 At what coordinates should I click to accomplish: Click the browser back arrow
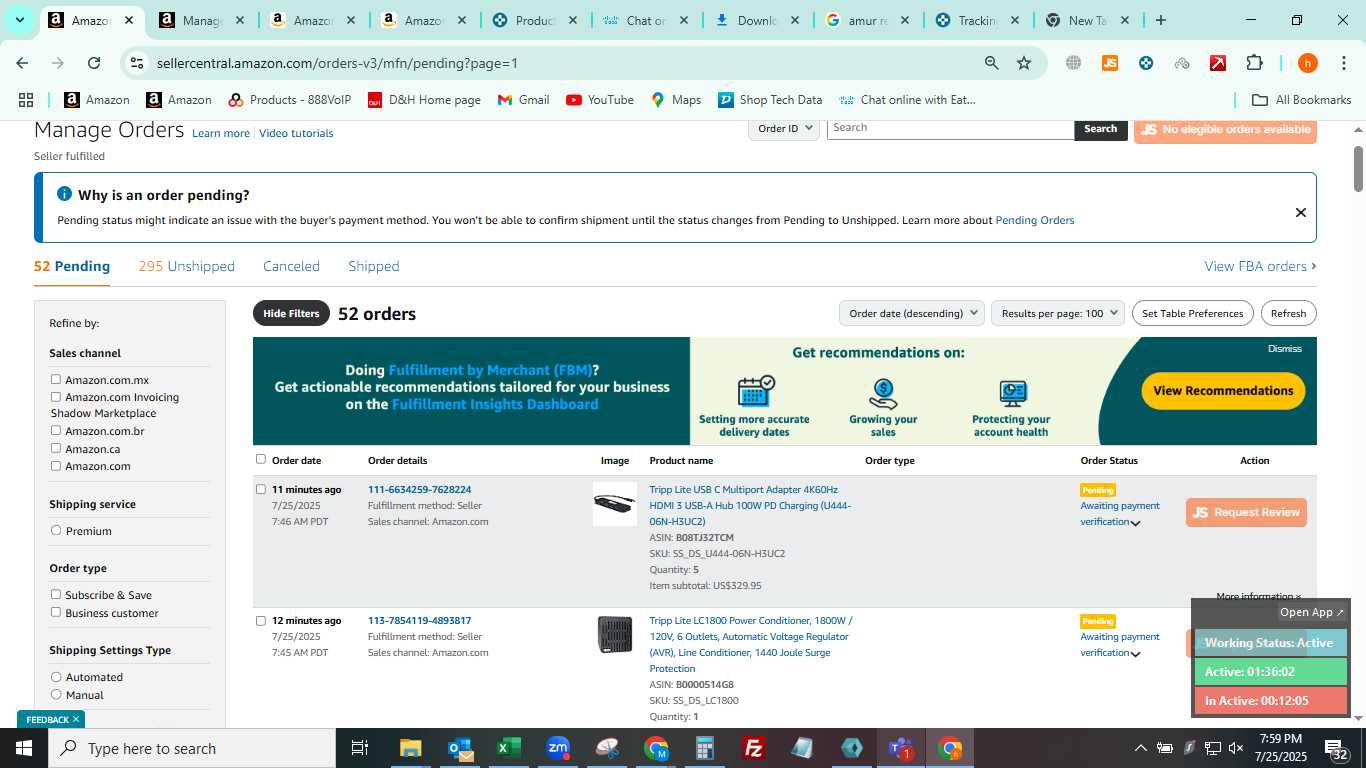(22, 63)
